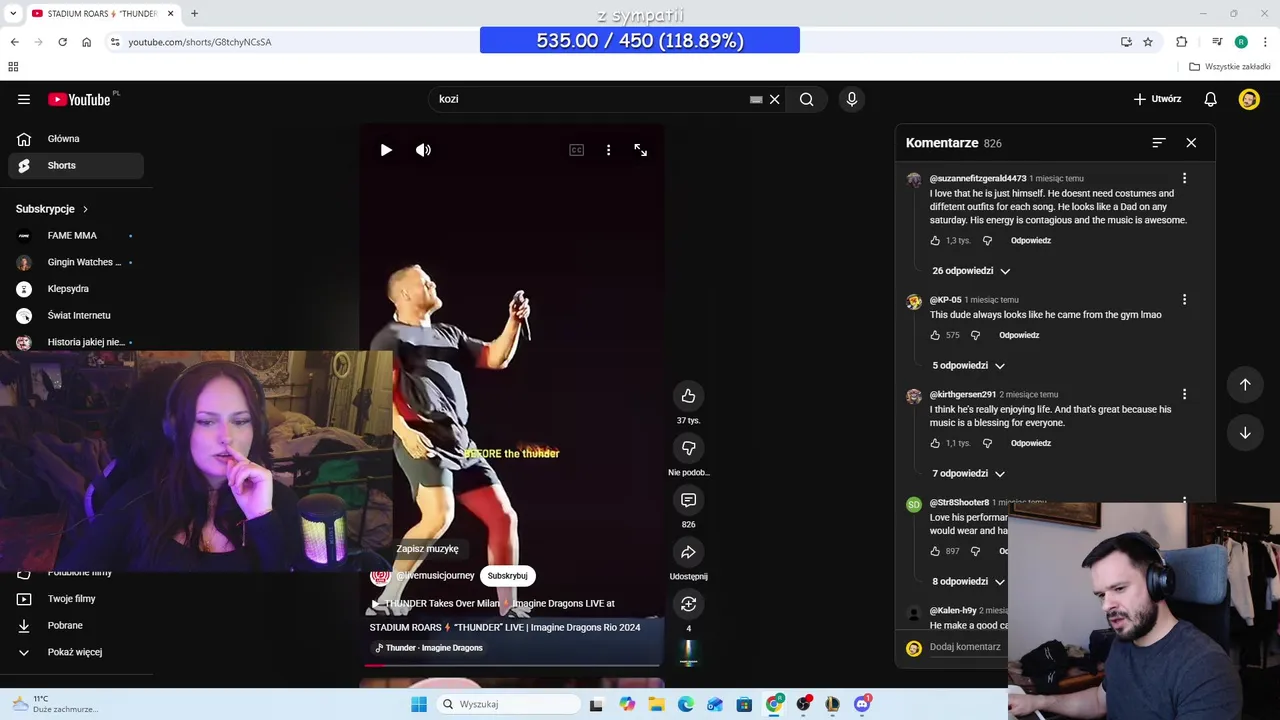
Task: Dislike the @suzannefitzgerald4473 comment
Action: [x=987, y=241]
